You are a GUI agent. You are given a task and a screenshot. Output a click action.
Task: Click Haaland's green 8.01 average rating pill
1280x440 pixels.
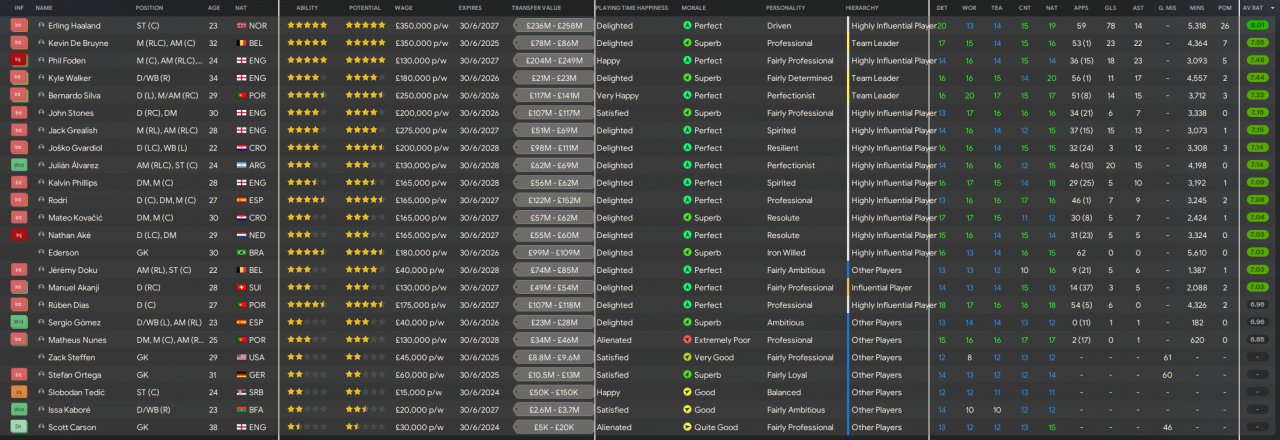click(x=1257, y=25)
